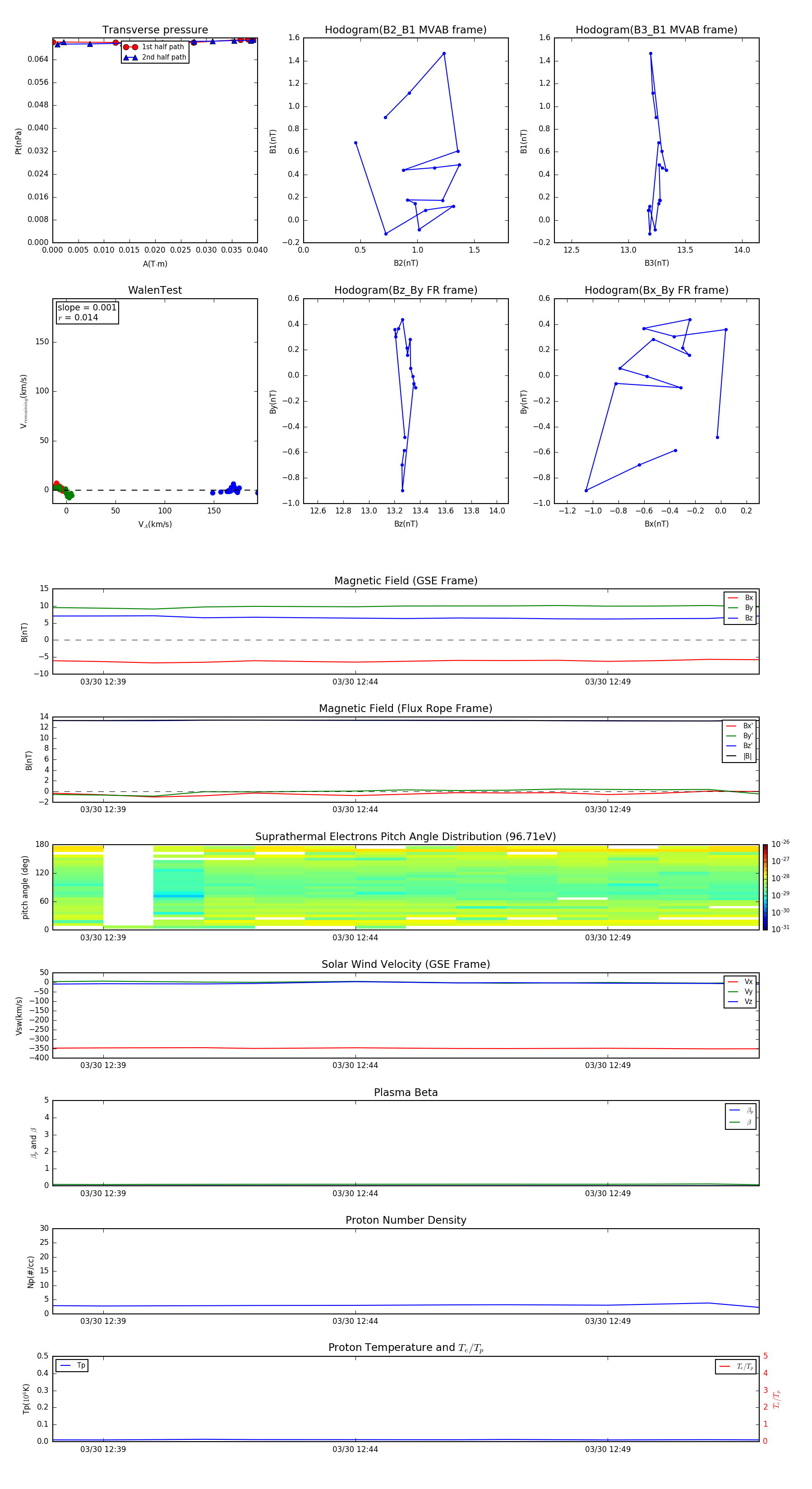Screen dimensions: 812x1489
Task: Click the 'By' legend entry in GSE magnetic field
Action: pyautogui.click(x=740, y=608)
